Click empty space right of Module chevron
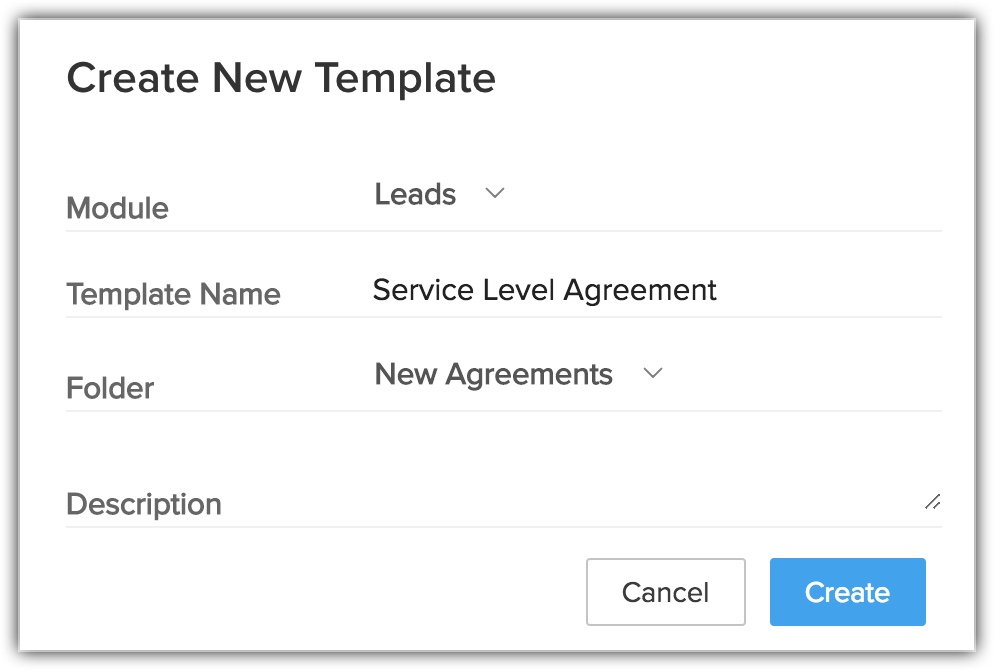Viewport: 994px width, 670px height. click(x=720, y=196)
